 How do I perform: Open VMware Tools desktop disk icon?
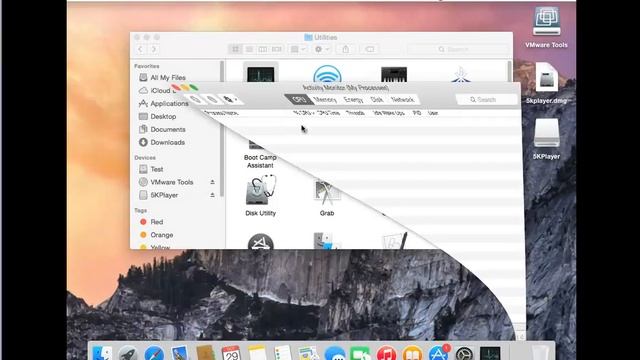(x=546, y=28)
